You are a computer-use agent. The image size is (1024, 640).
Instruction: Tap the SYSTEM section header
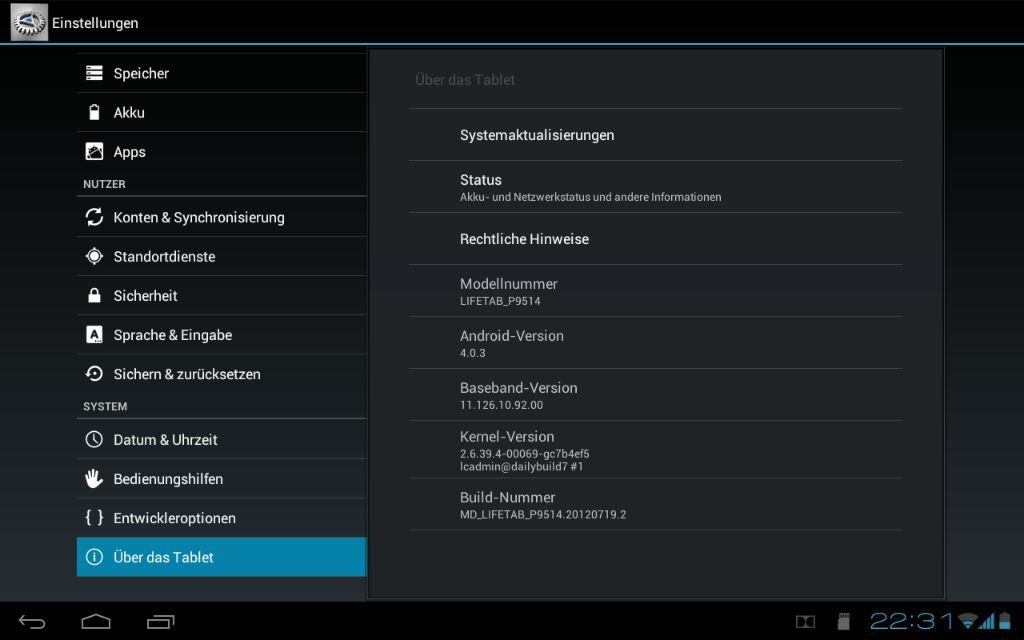pos(105,406)
